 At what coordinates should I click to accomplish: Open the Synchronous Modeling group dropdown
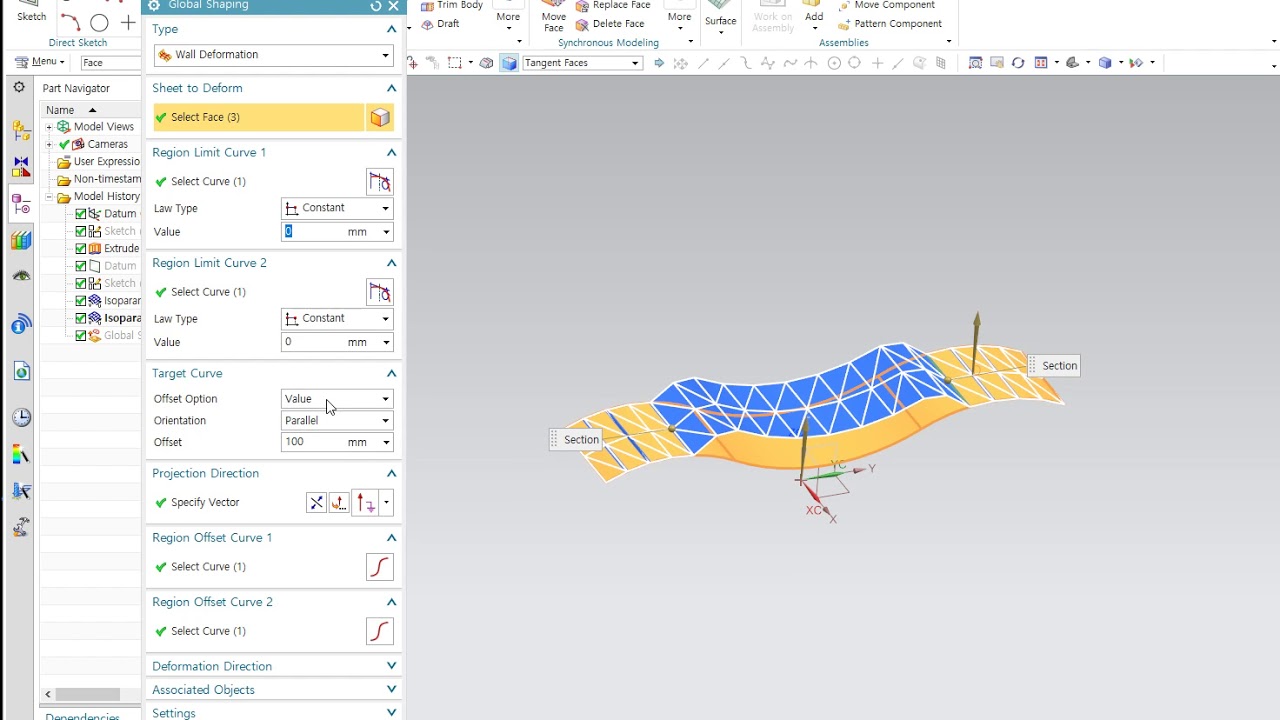(x=691, y=42)
